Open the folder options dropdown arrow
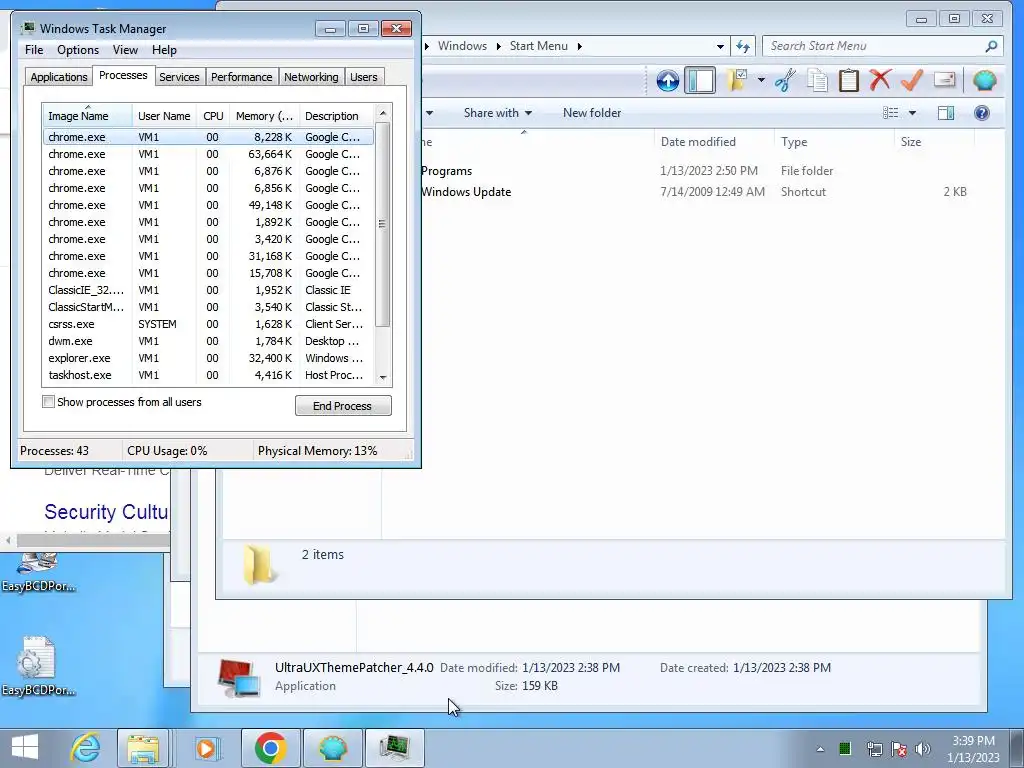This screenshot has height=768, width=1024. (x=761, y=80)
